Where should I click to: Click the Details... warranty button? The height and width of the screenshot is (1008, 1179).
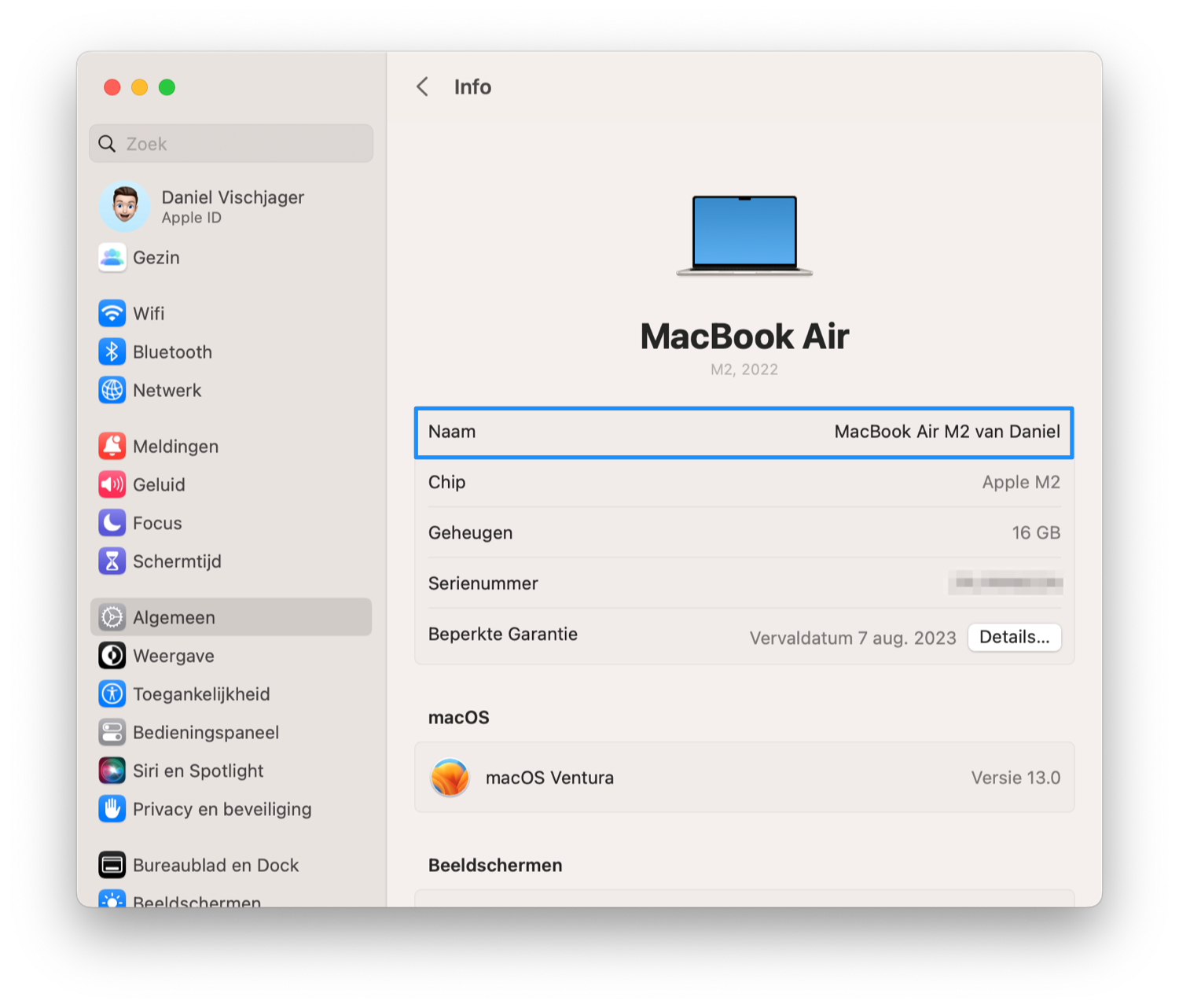tap(1015, 638)
